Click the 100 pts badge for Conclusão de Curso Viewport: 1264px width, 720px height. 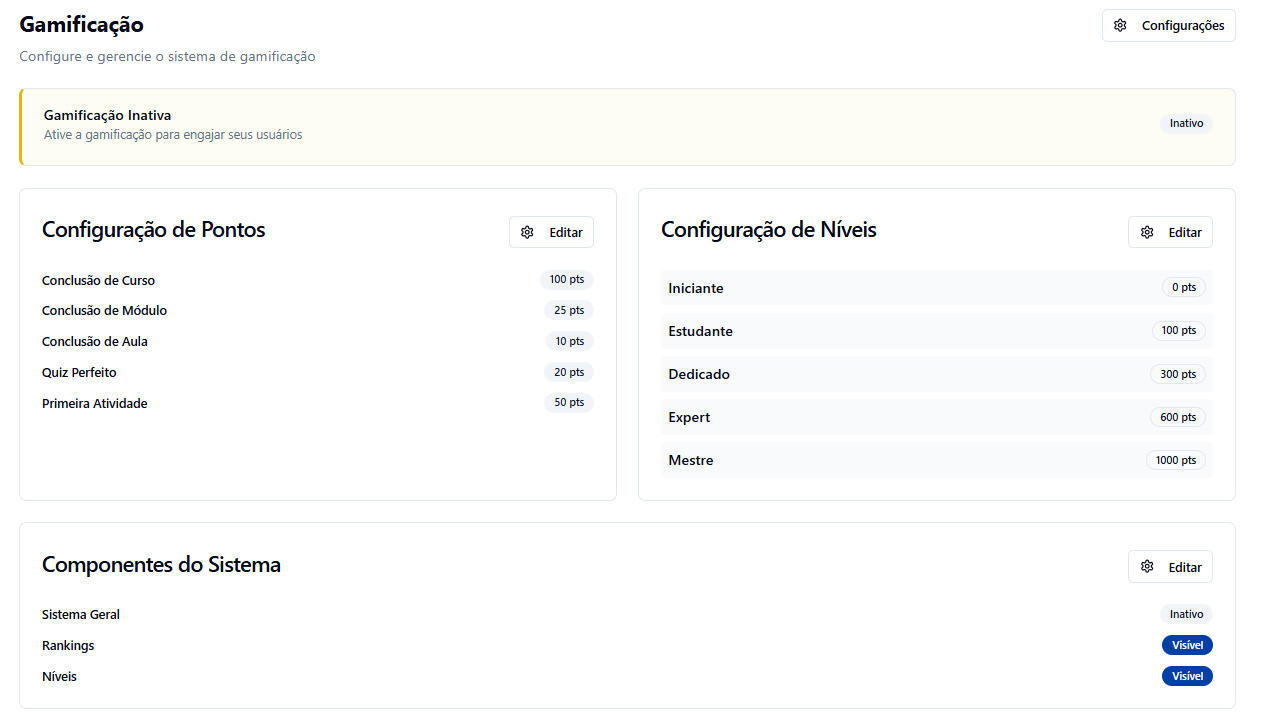(x=566, y=280)
